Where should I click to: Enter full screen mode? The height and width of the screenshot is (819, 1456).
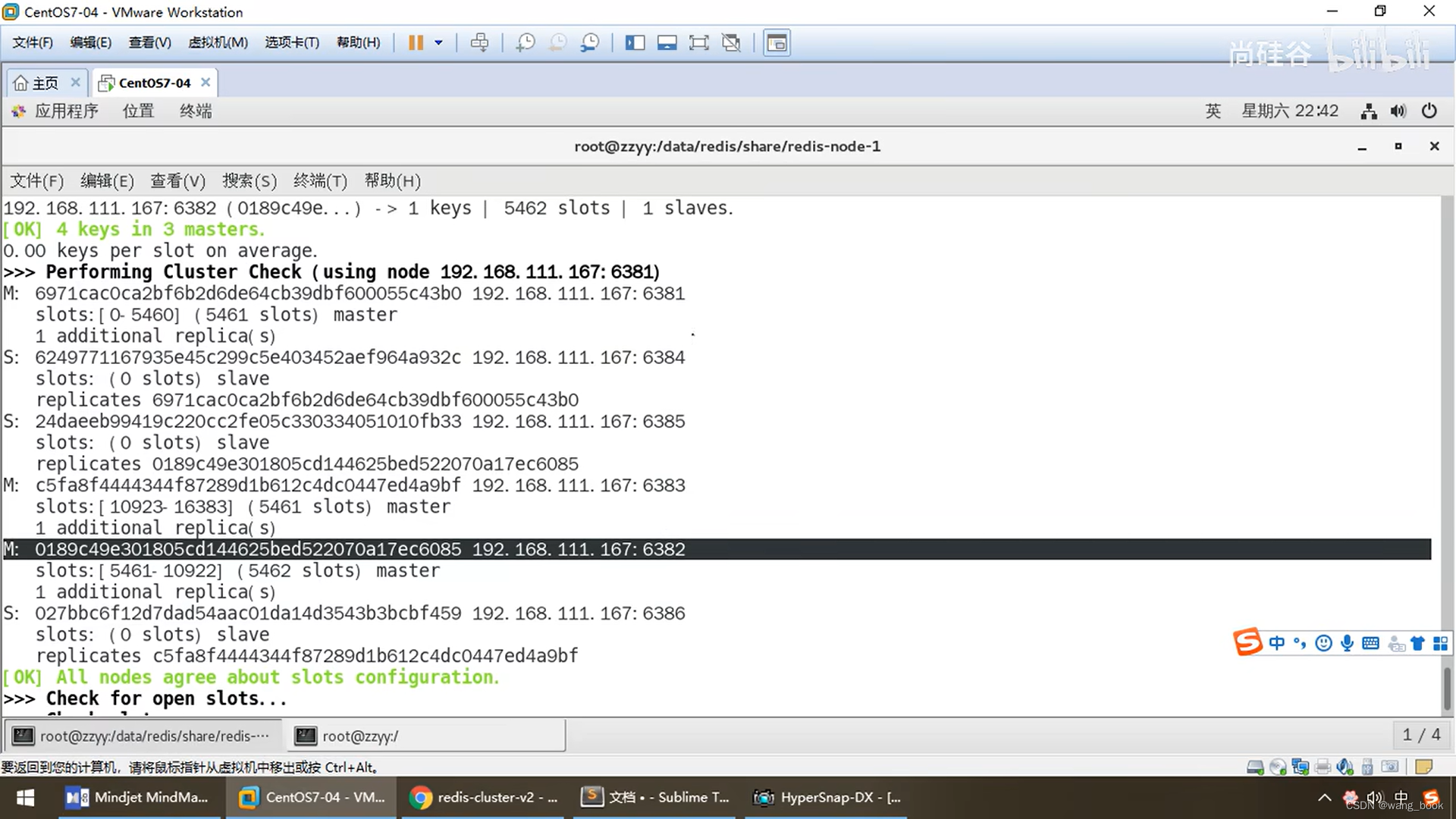[698, 42]
